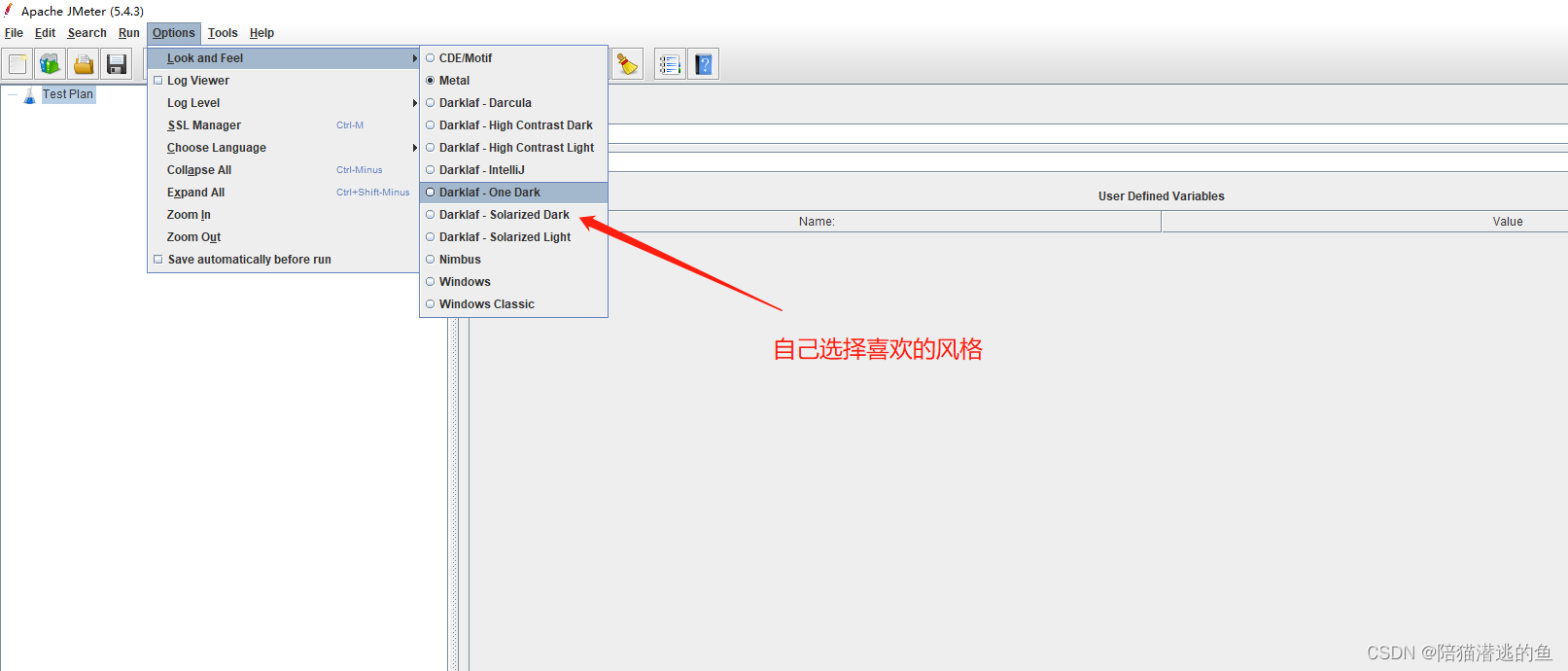Image resolution: width=1568 pixels, height=671 pixels.
Task: Select Darklaf - Solarized Light theme
Action: pos(513,237)
